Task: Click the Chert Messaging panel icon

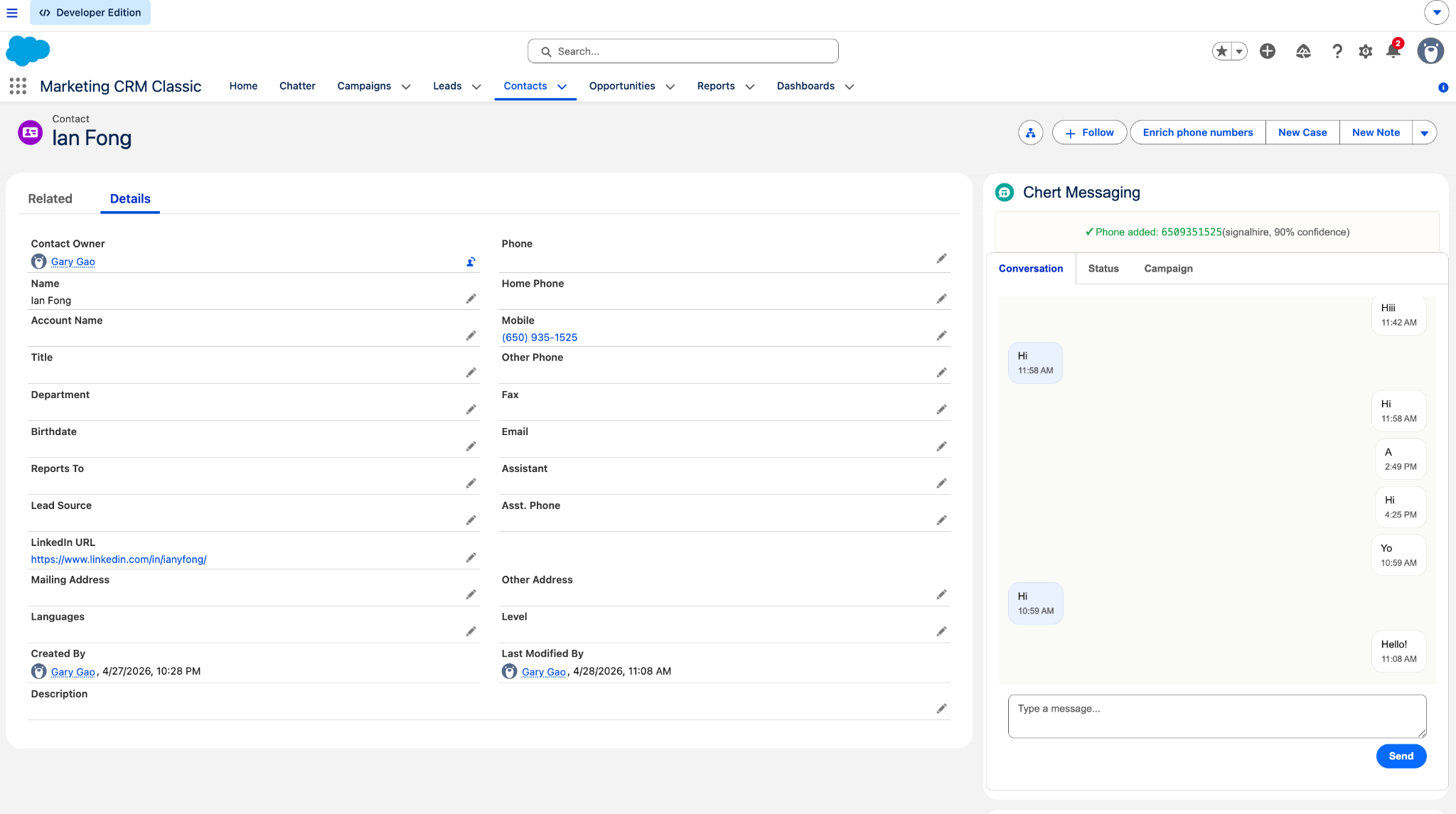Action: (1005, 193)
